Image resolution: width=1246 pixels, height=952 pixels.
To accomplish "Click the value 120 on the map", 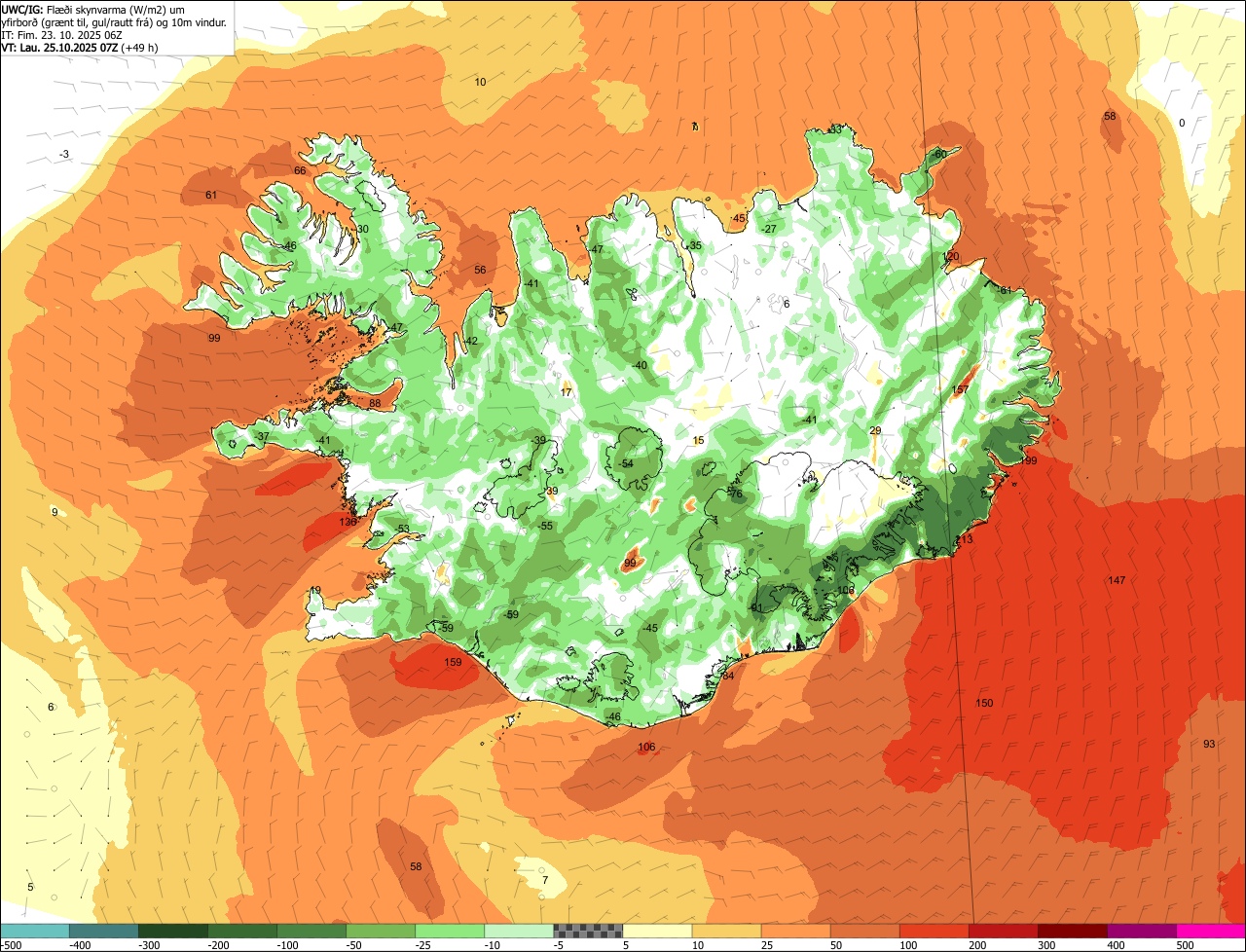I will pos(951,256).
